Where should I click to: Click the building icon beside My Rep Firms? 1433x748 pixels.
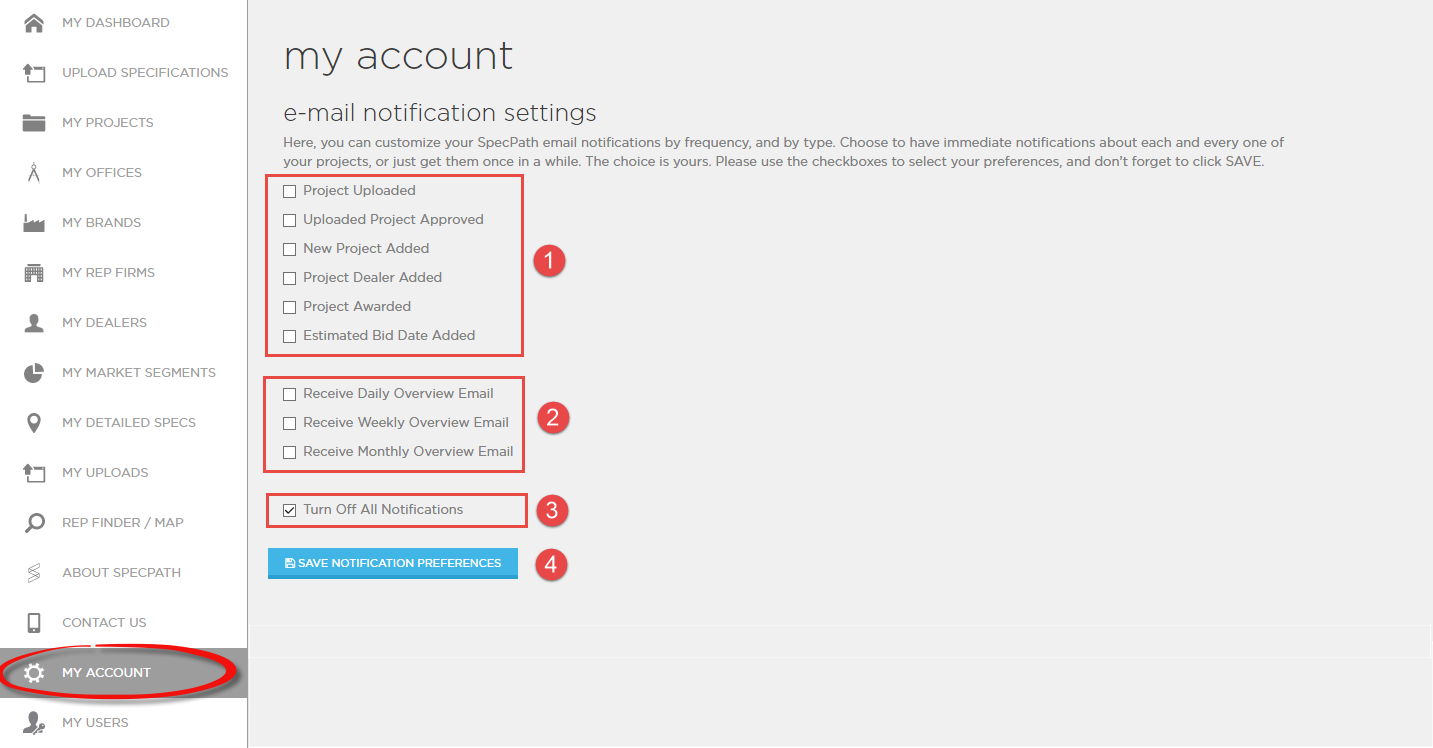(34, 272)
